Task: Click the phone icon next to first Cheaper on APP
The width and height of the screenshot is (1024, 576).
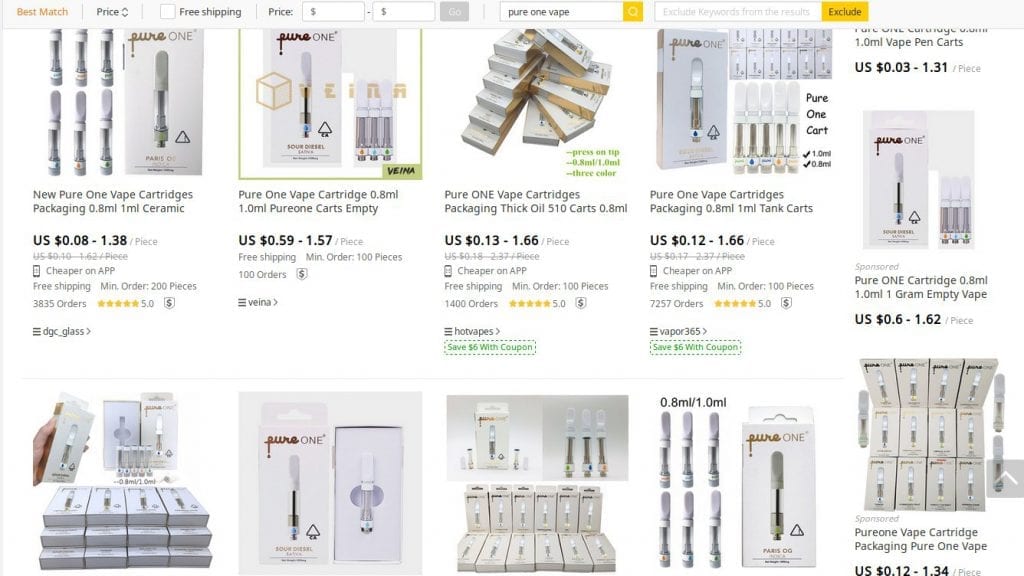Action: click(37, 271)
